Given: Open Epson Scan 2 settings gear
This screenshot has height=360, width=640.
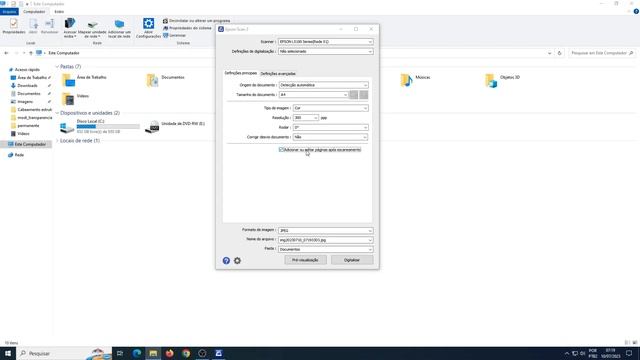Looking at the screenshot, I should point(237,260).
